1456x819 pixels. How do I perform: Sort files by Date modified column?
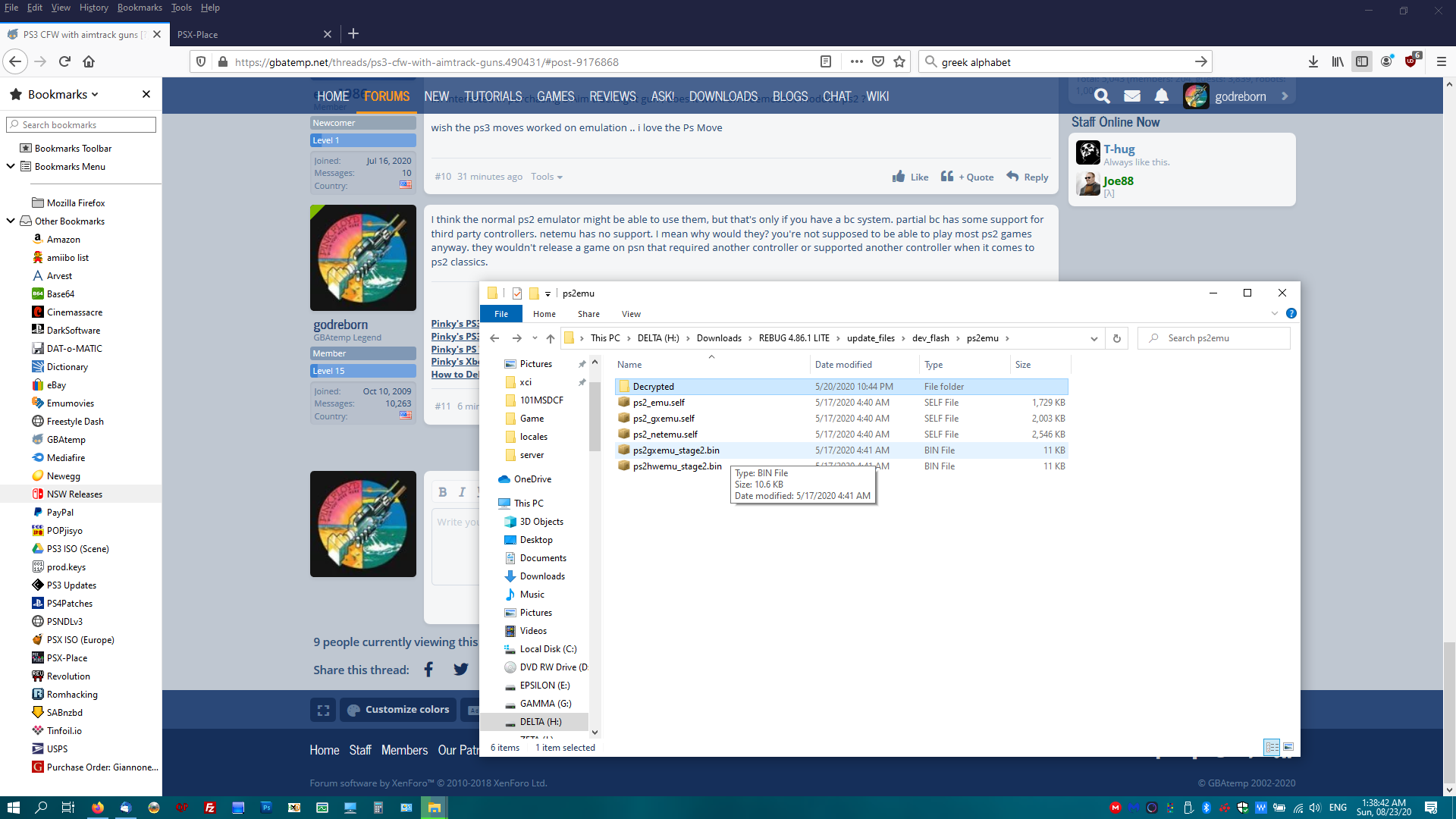(843, 365)
